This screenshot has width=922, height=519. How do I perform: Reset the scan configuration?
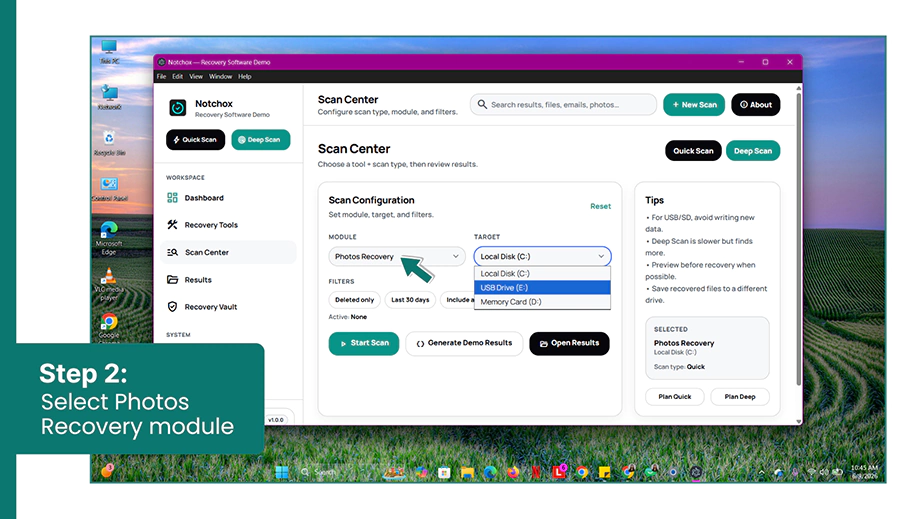(x=600, y=206)
